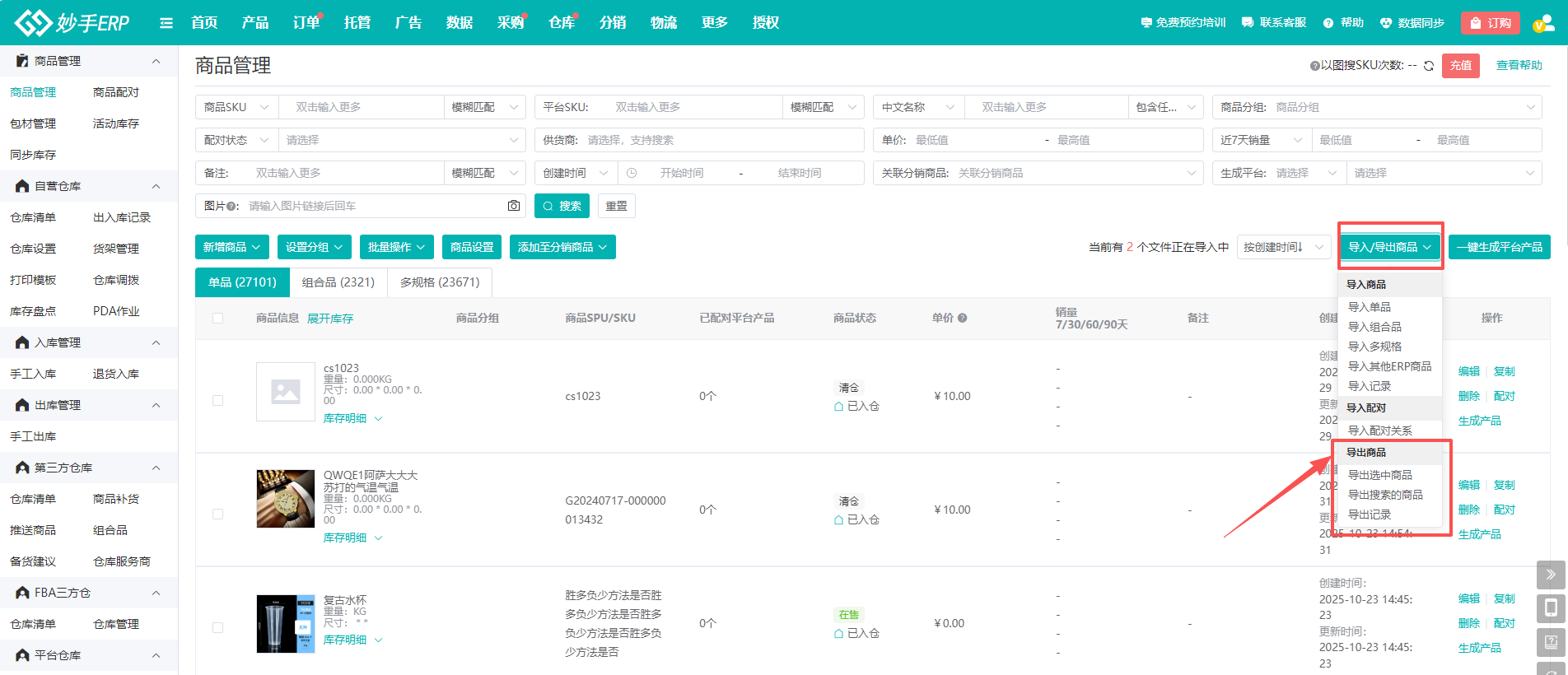This screenshot has width=1568, height=675.
Task: Select the checkbox for 复古水杯 row
Action: pos(217,627)
